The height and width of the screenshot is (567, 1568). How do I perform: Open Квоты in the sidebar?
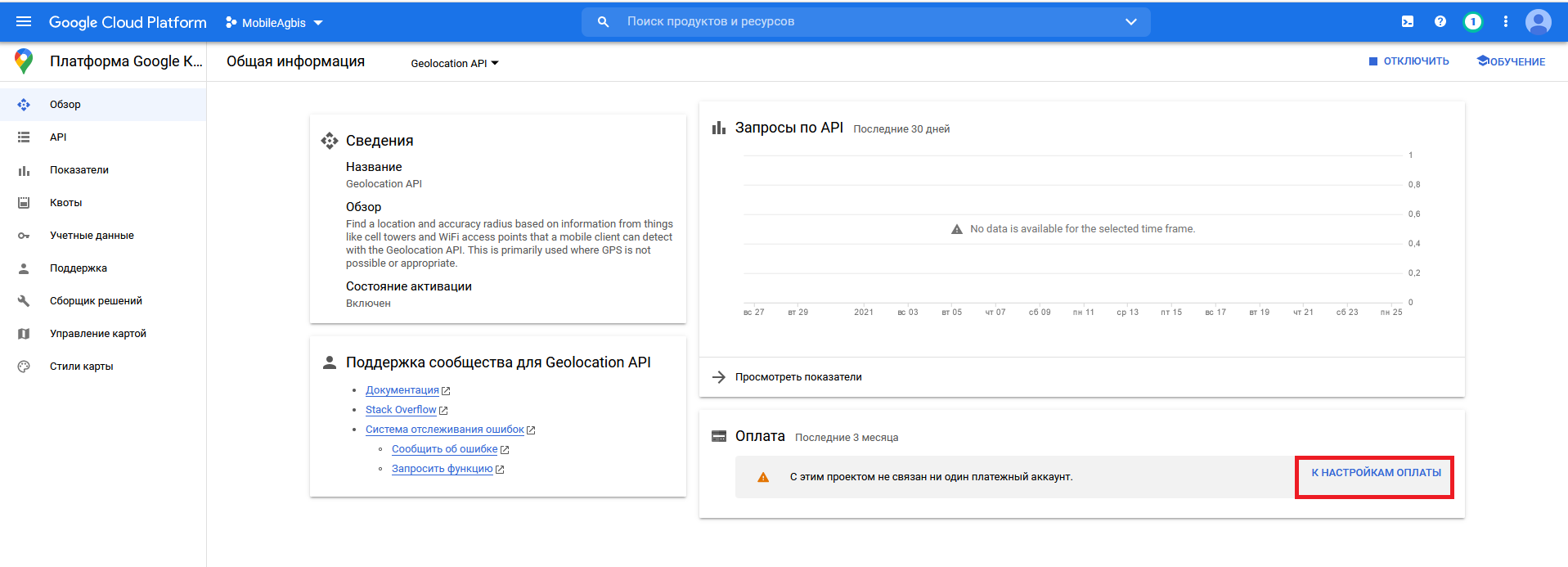(103, 203)
